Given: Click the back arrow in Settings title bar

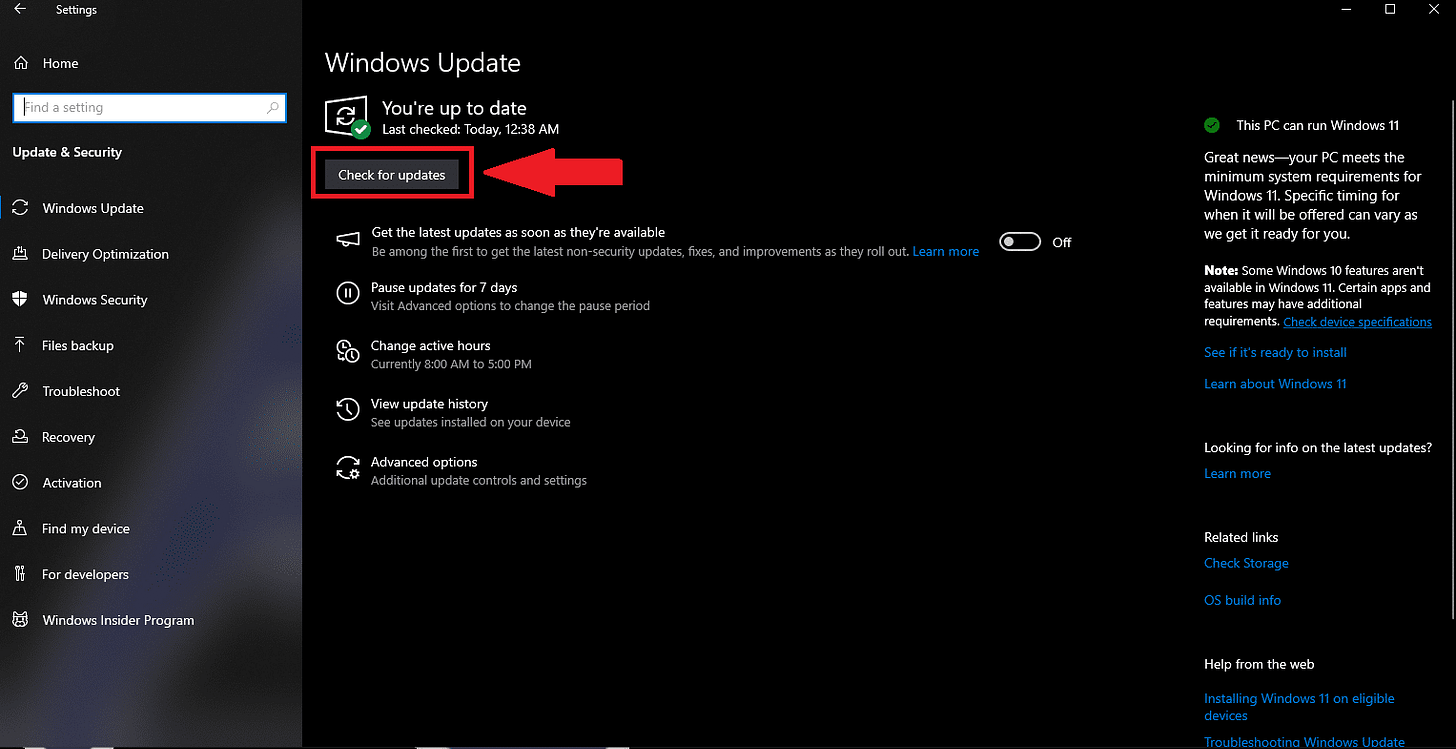Looking at the screenshot, I should [x=20, y=10].
